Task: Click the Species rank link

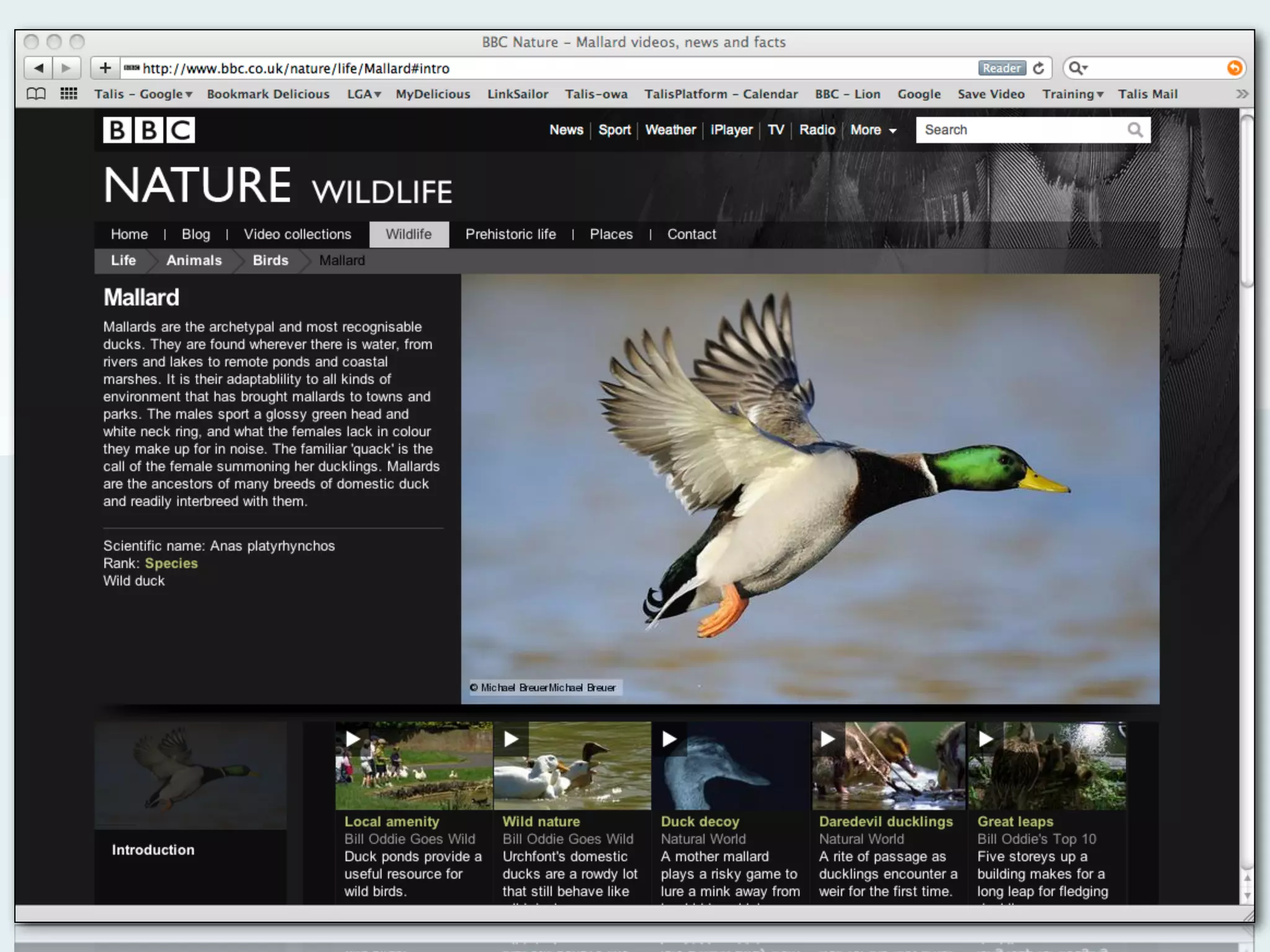Action: (x=171, y=563)
